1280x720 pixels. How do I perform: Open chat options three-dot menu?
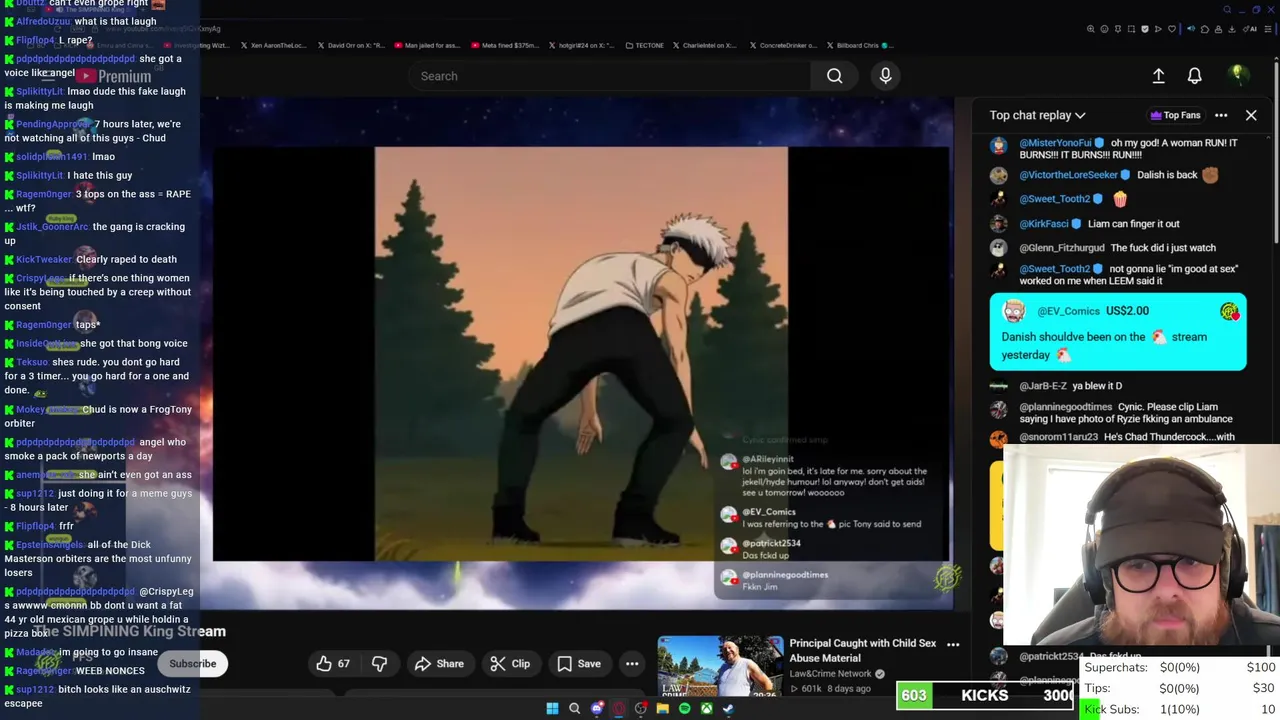pyautogui.click(x=1221, y=115)
